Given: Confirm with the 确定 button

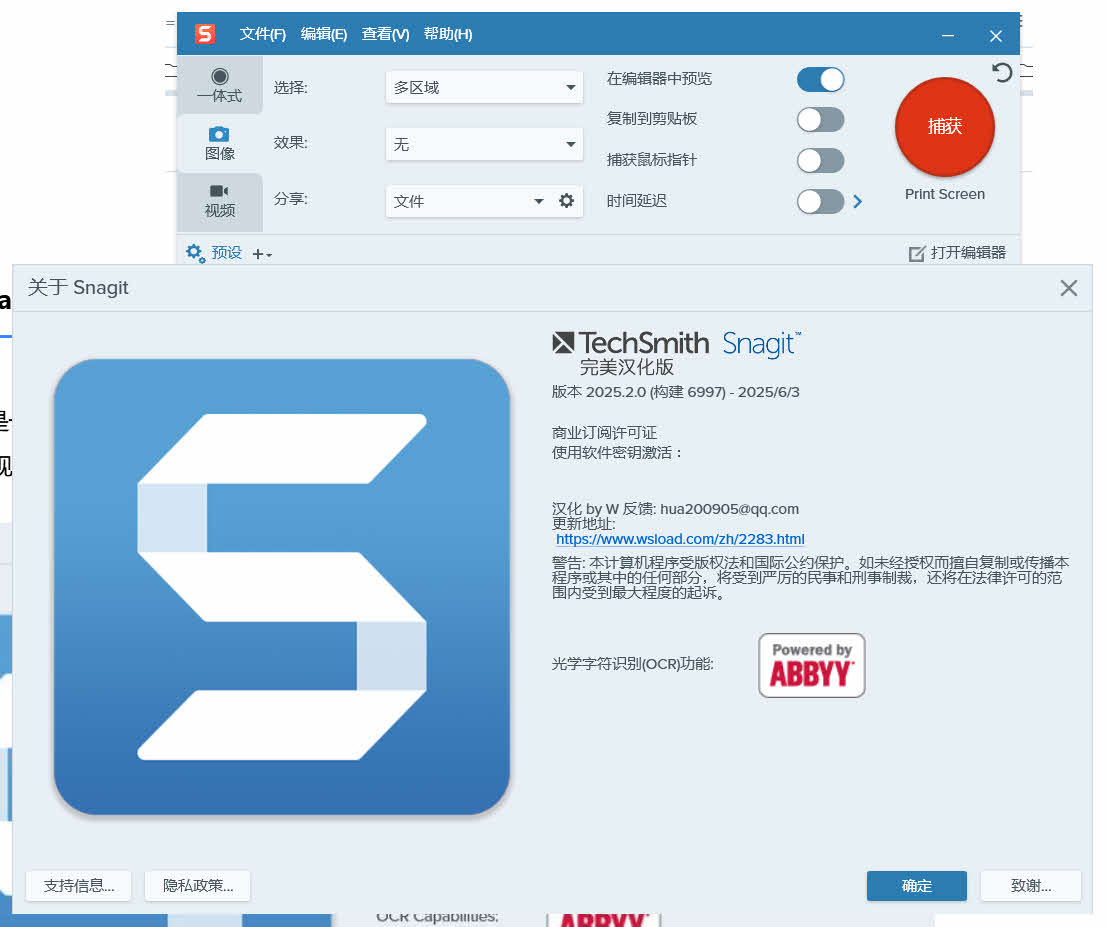Looking at the screenshot, I should tap(917, 885).
